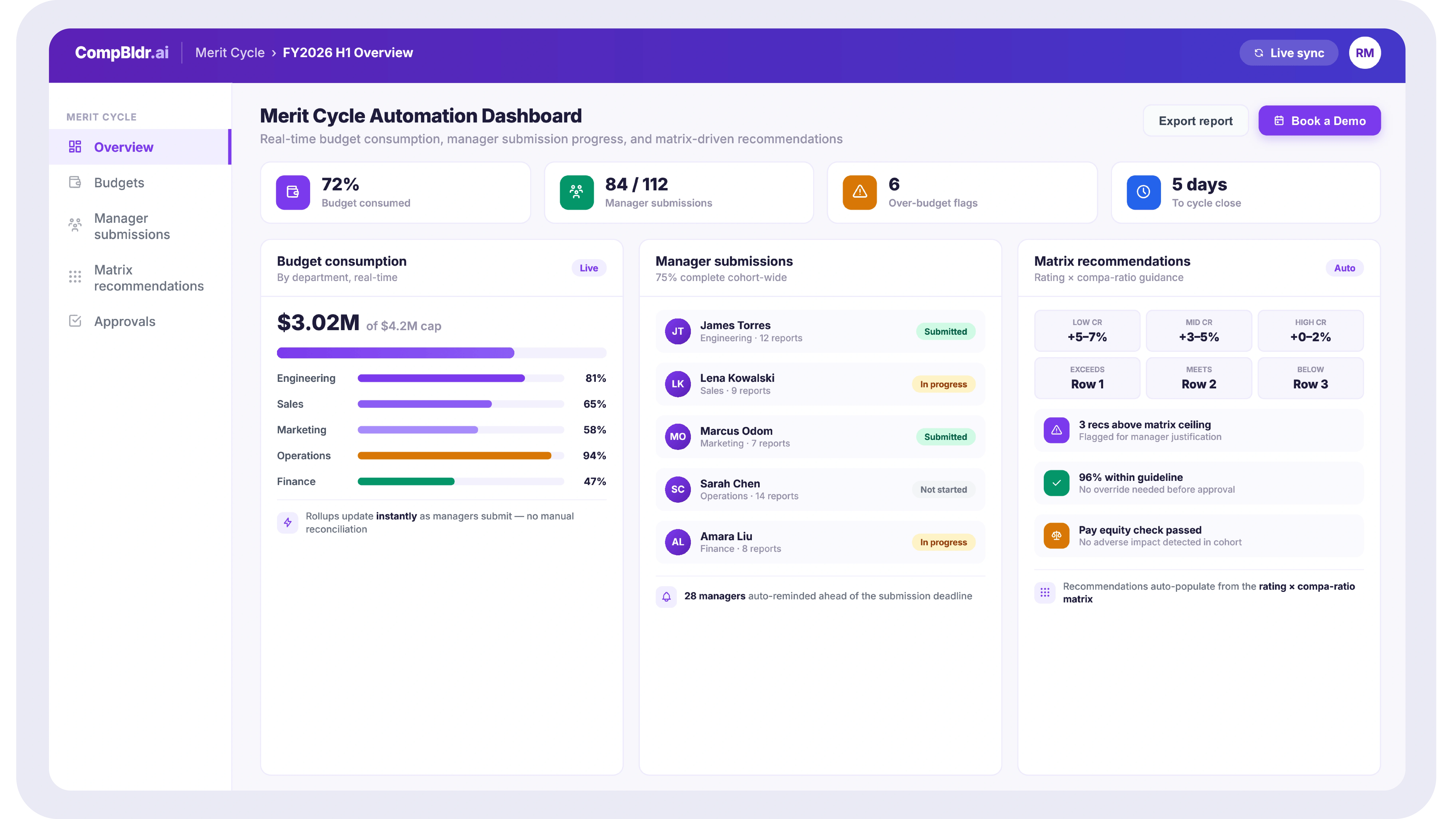Click James Torres JT avatar
1456x819 pixels.
(x=678, y=331)
